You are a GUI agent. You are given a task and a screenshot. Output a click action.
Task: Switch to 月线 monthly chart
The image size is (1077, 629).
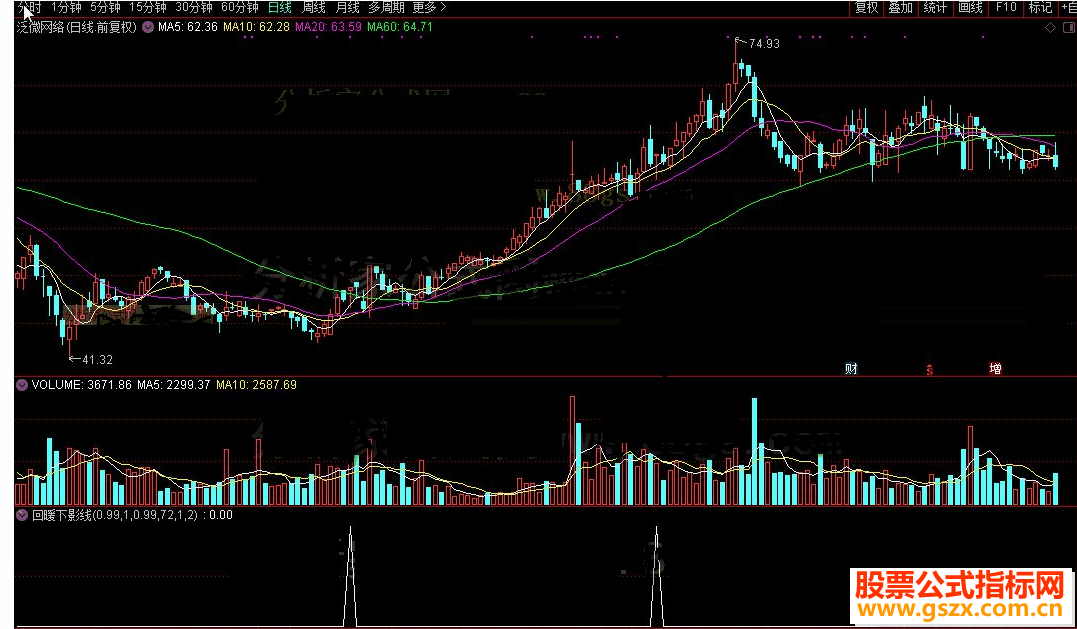click(347, 8)
